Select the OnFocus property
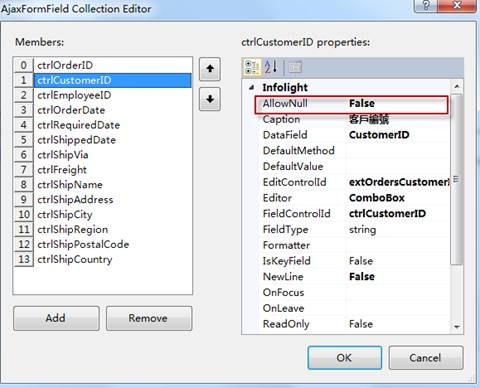The width and height of the screenshot is (480, 388). click(283, 293)
